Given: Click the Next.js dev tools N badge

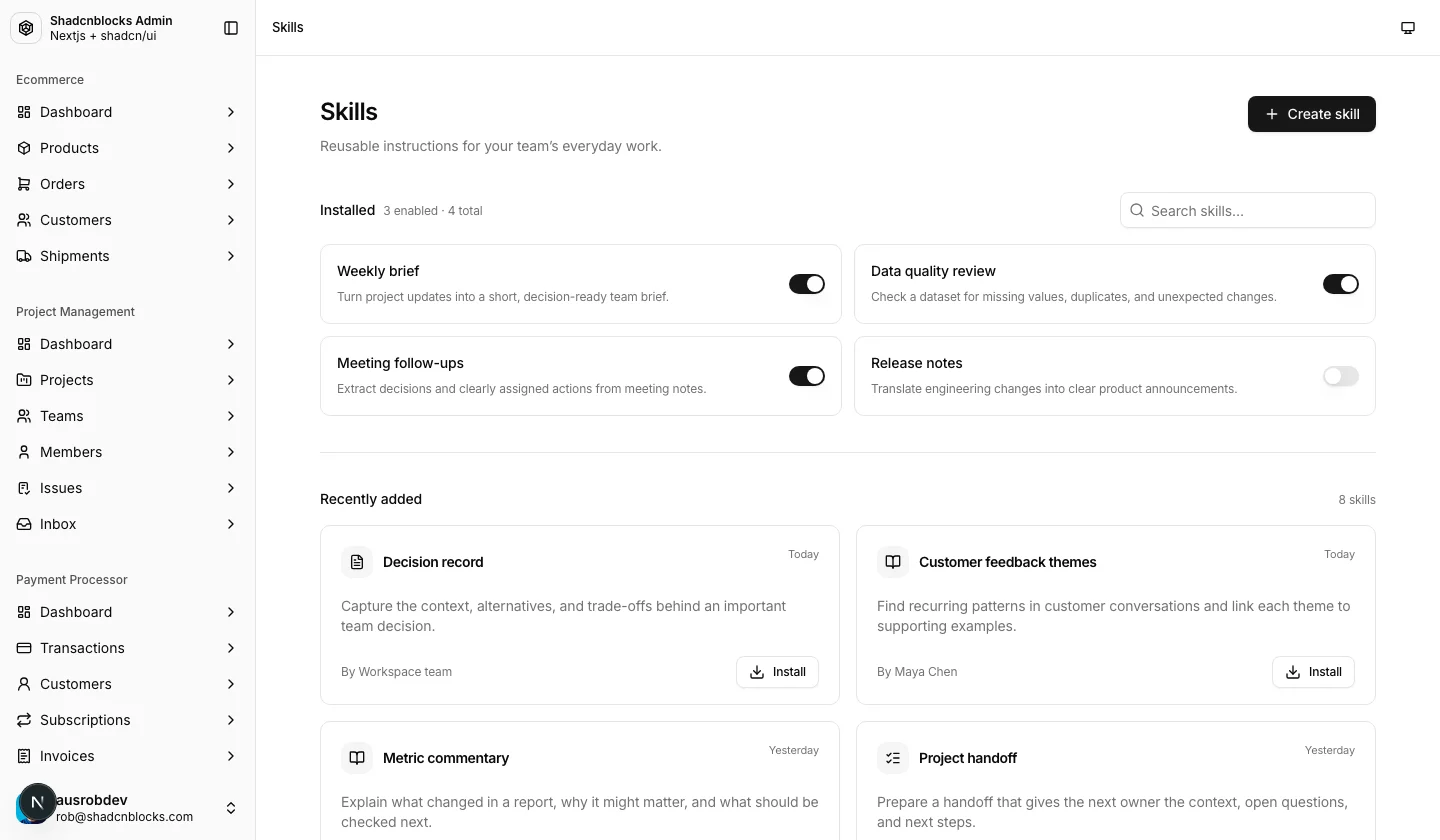Looking at the screenshot, I should tap(37, 802).
